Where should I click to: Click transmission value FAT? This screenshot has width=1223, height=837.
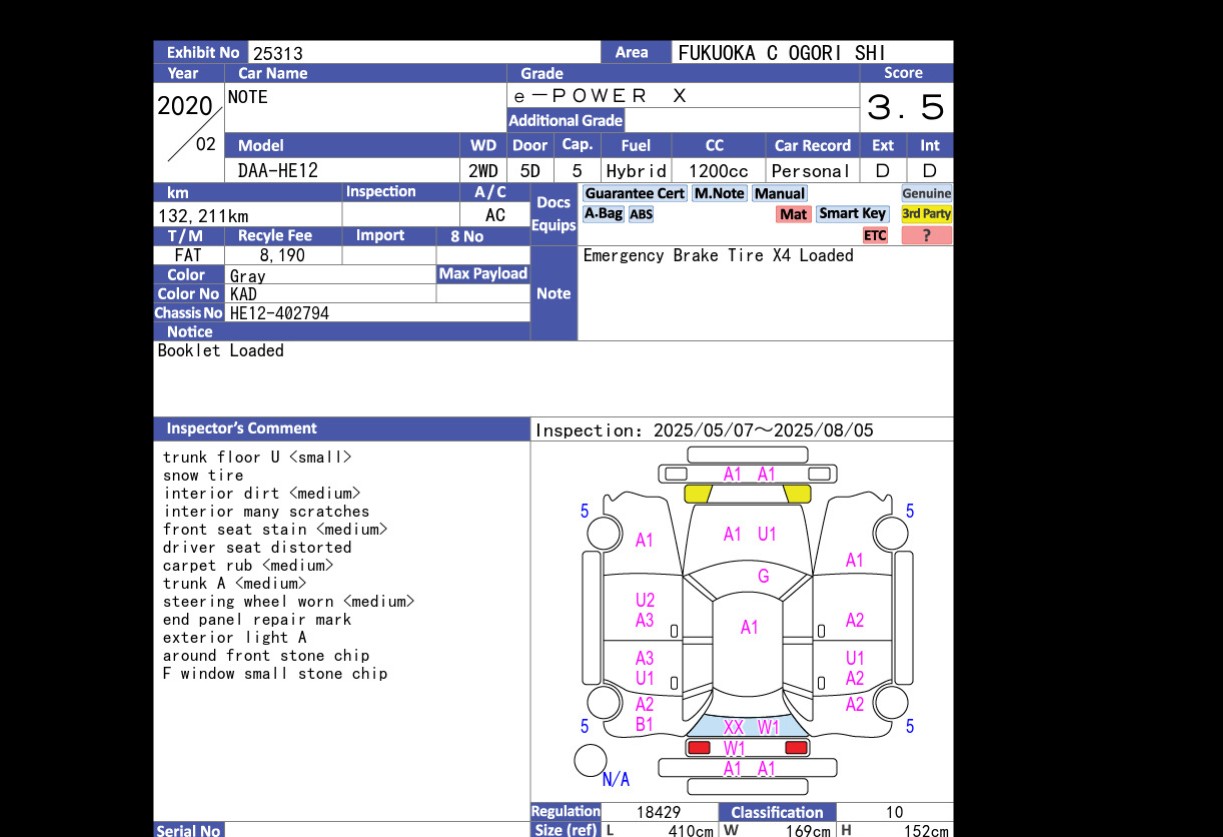pyautogui.click(x=188, y=255)
